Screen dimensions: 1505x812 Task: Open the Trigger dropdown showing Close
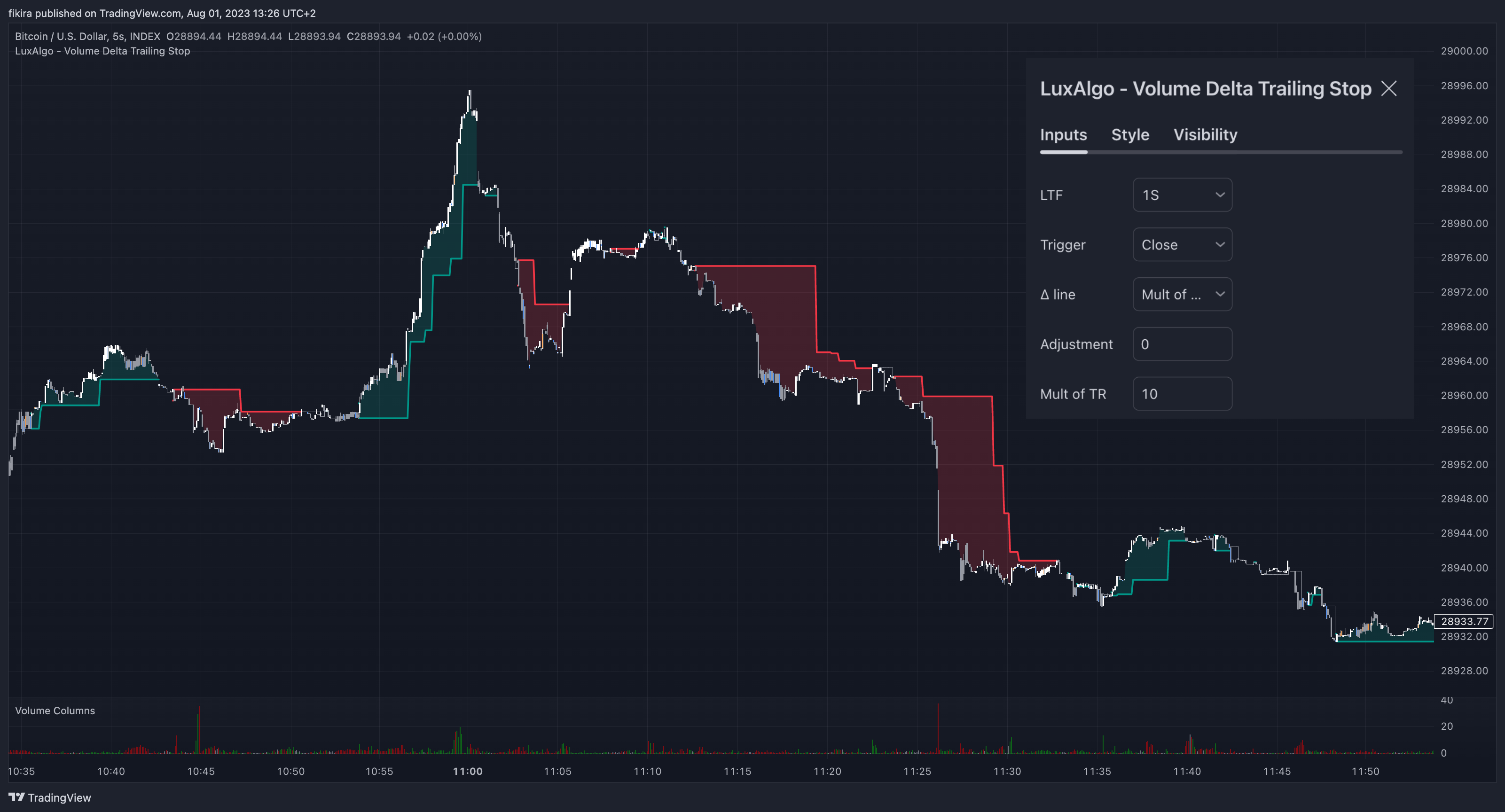1183,245
